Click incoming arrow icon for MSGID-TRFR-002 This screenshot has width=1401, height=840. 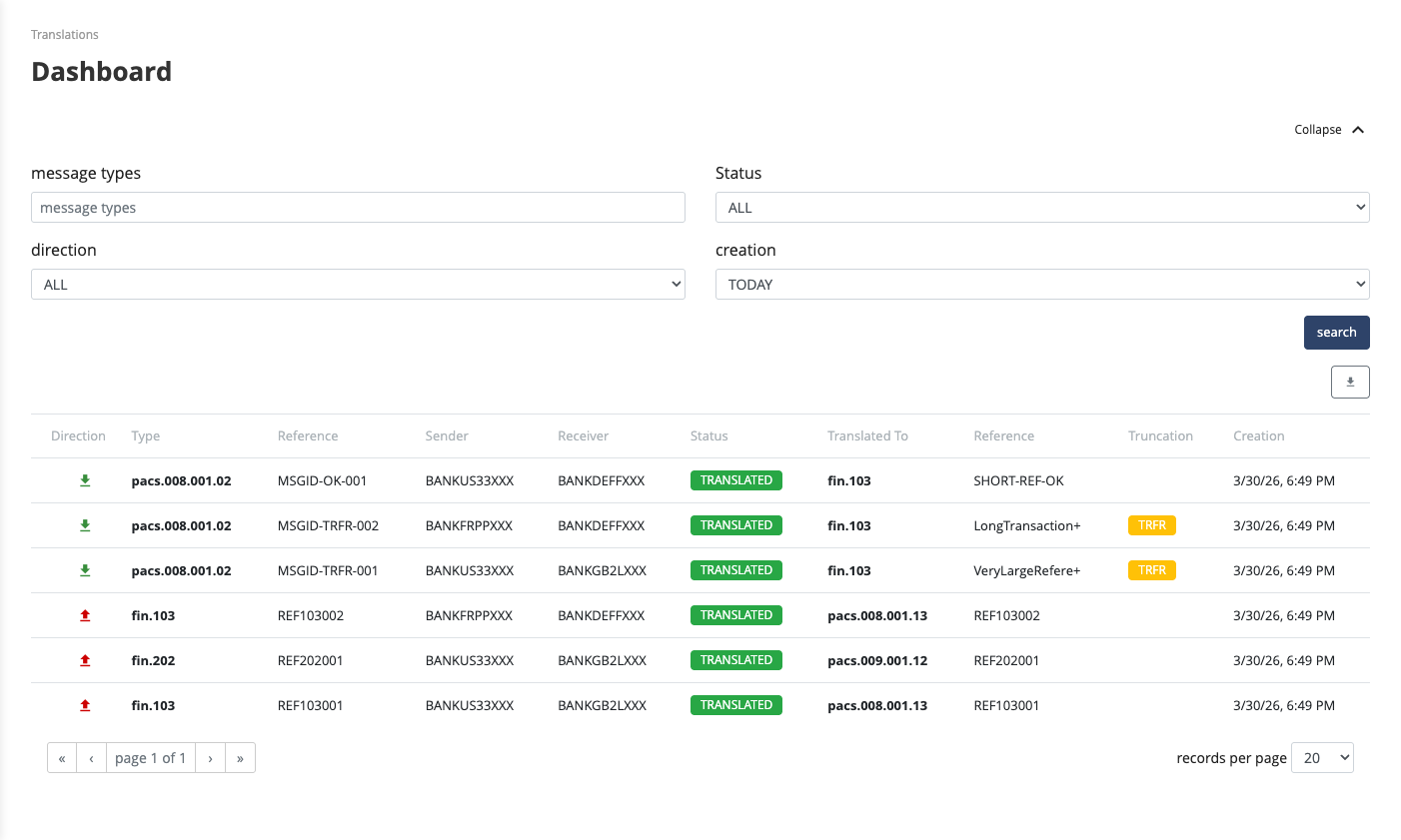click(x=85, y=525)
